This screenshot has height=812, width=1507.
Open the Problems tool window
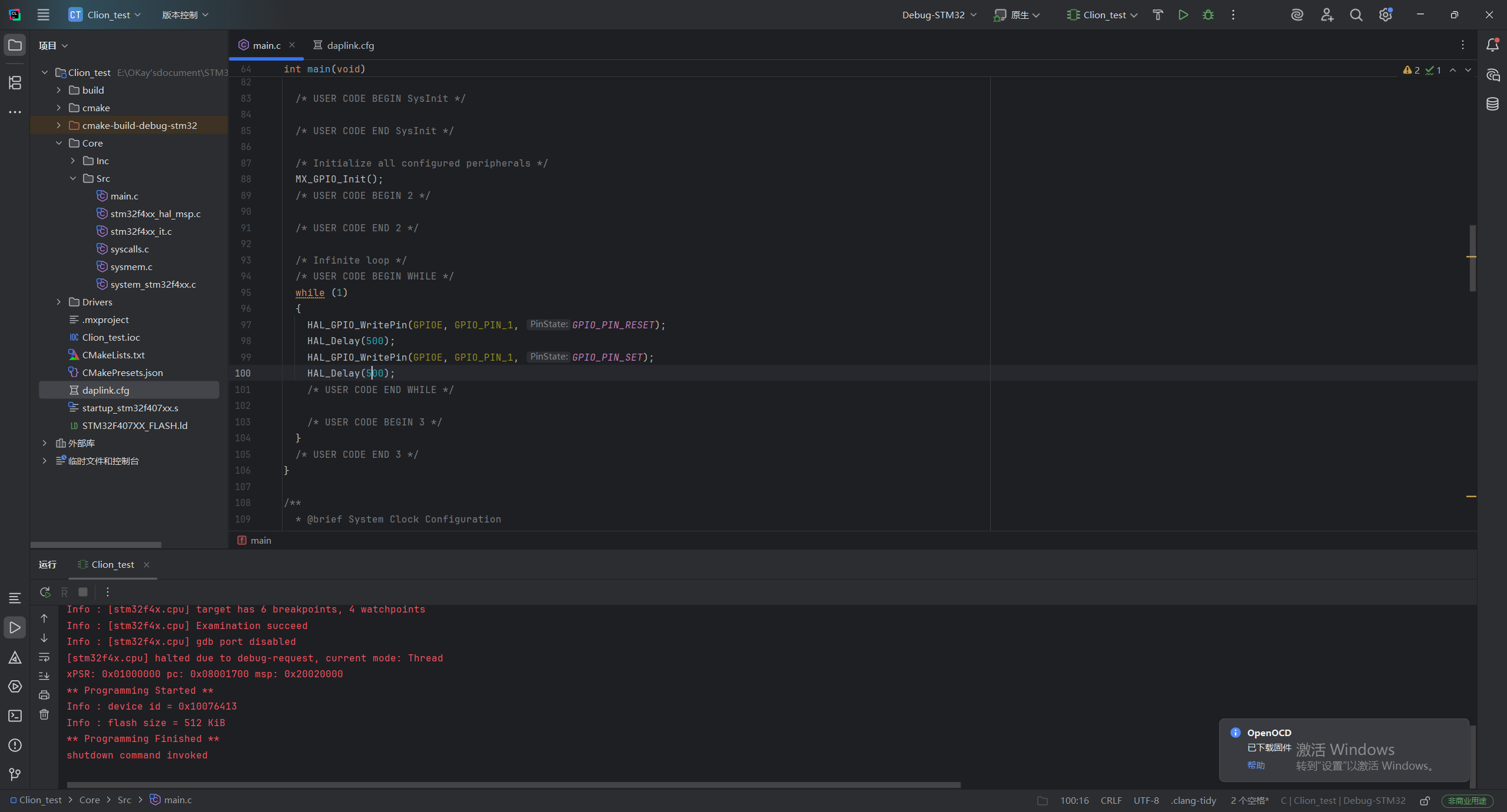[x=15, y=746]
